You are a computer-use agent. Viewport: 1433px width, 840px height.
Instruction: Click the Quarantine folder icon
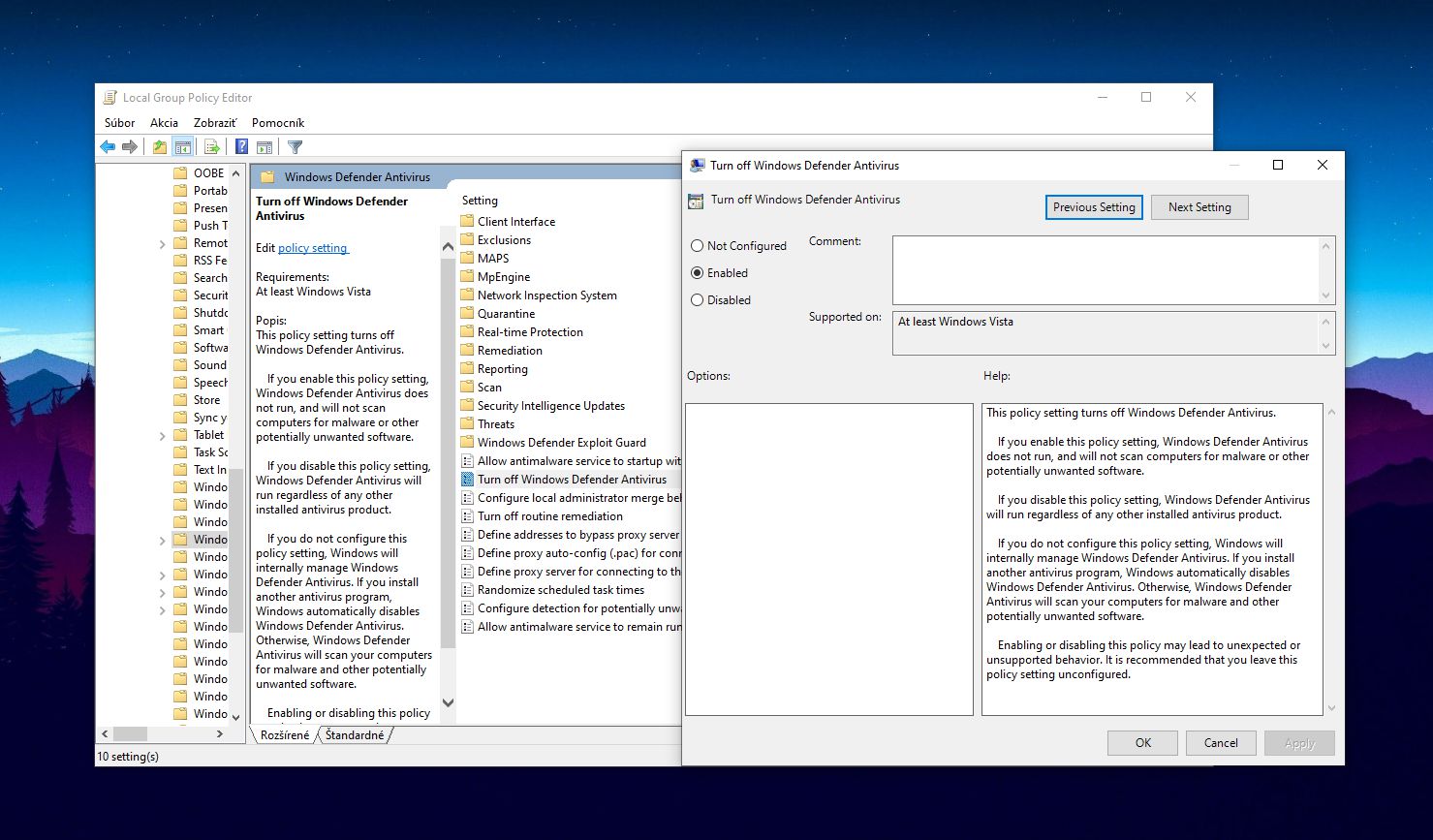tap(467, 314)
